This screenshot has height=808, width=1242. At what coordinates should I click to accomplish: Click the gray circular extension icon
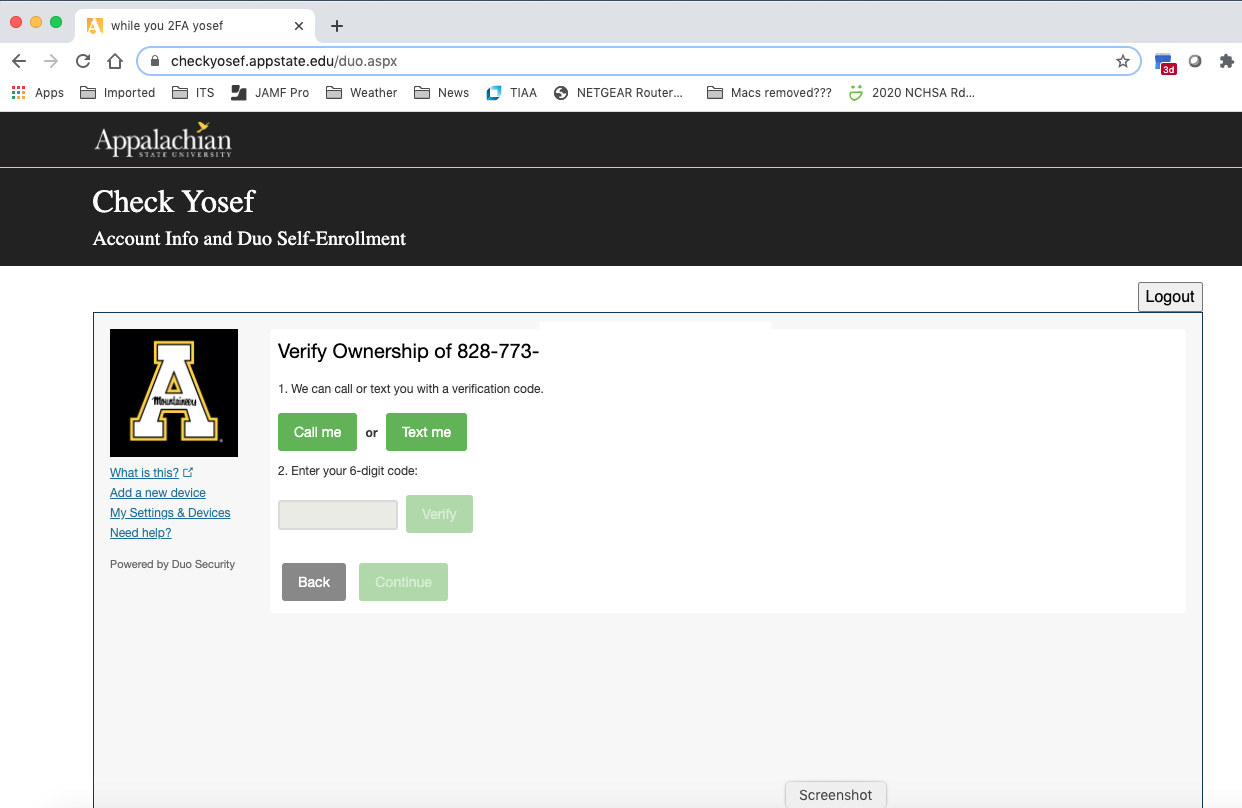click(1195, 61)
